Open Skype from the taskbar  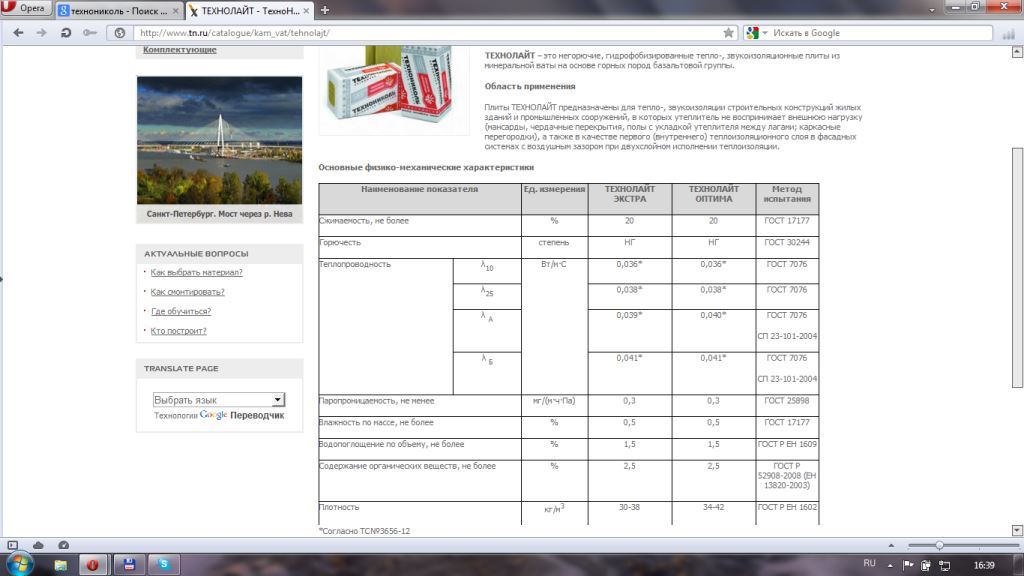tap(163, 564)
